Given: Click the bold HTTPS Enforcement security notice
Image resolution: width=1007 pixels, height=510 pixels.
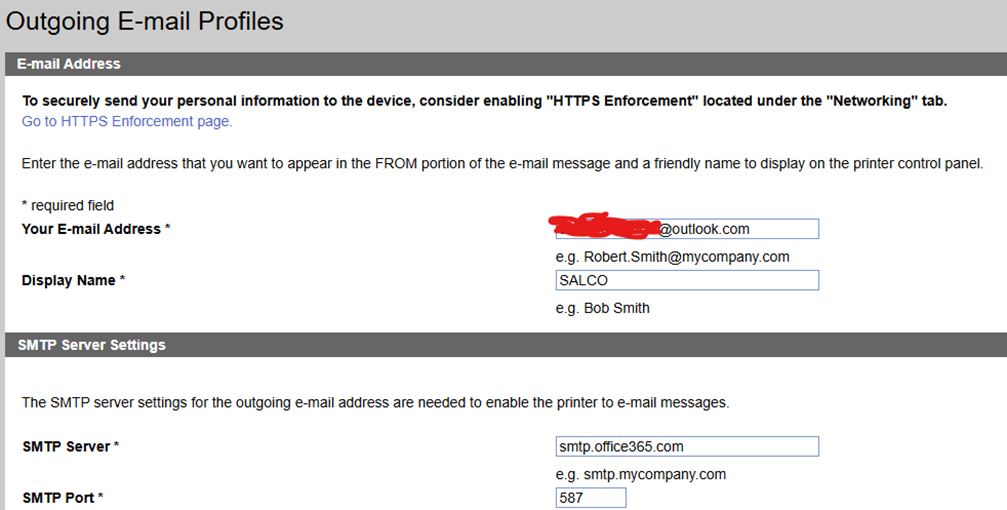Looking at the screenshot, I should (484, 101).
